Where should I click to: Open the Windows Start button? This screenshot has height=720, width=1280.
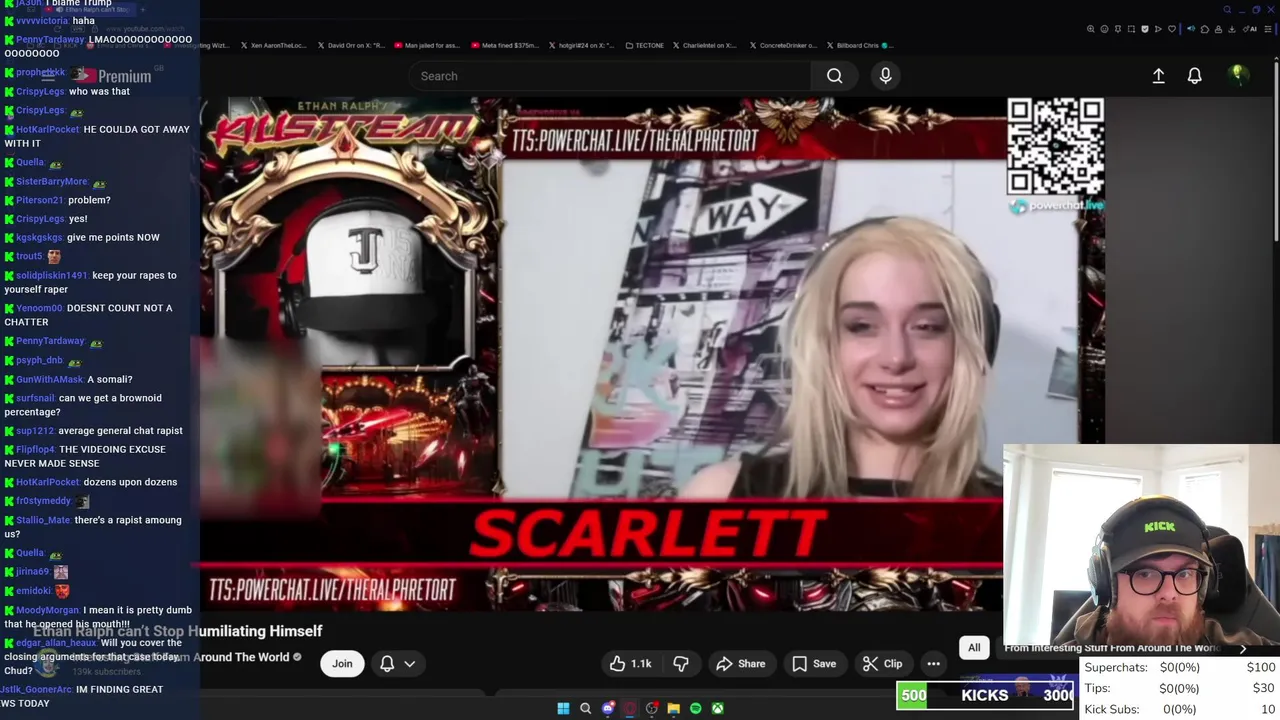click(x=563, y=708)
